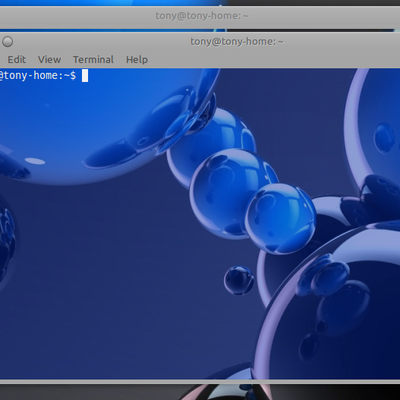Click the desktop strip below the terminal window
The width and height of the screenshot is (400, 400).
point(200,392)
